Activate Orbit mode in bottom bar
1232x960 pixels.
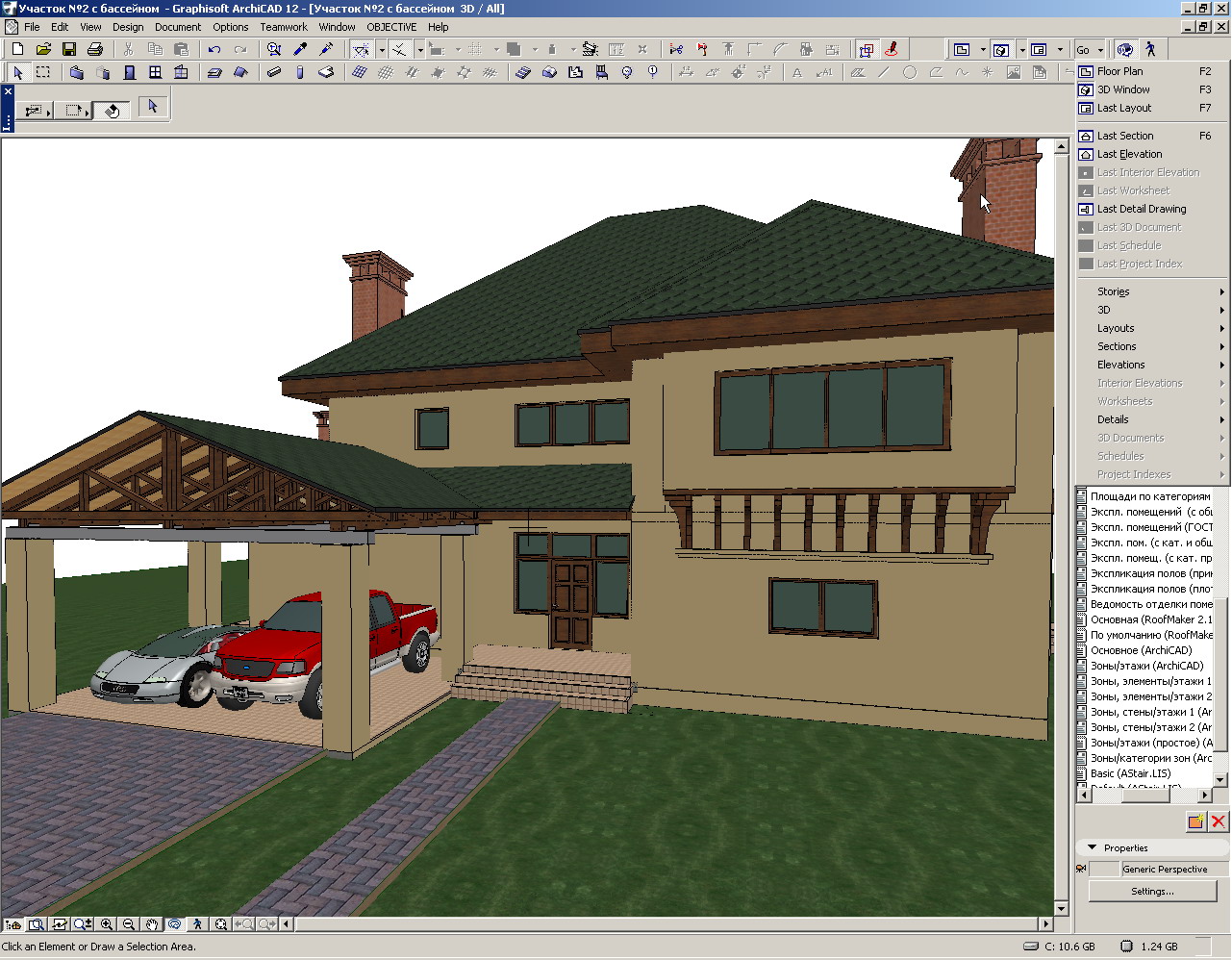coord(175,924)
